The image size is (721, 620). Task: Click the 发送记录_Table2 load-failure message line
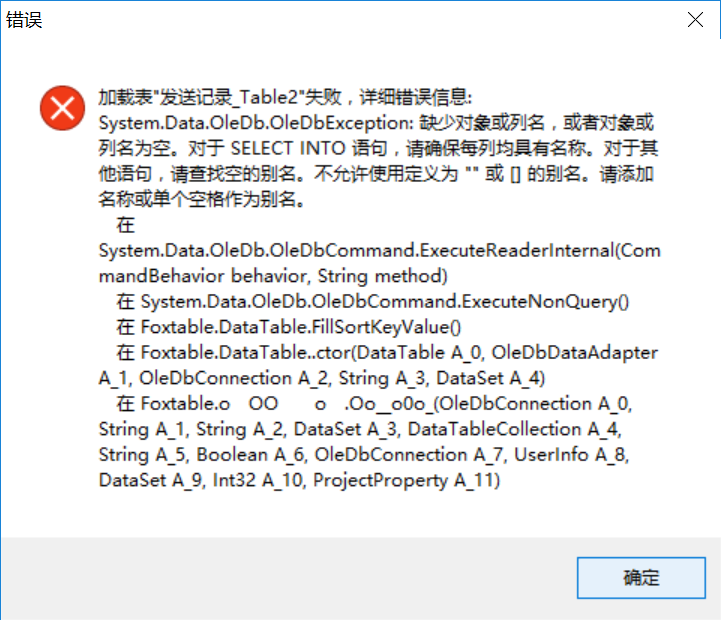pos(285,97)
